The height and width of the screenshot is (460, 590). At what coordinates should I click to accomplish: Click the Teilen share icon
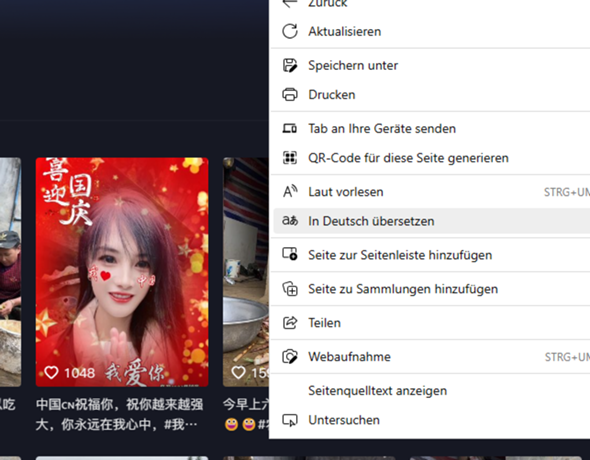[x=290, y=322]
